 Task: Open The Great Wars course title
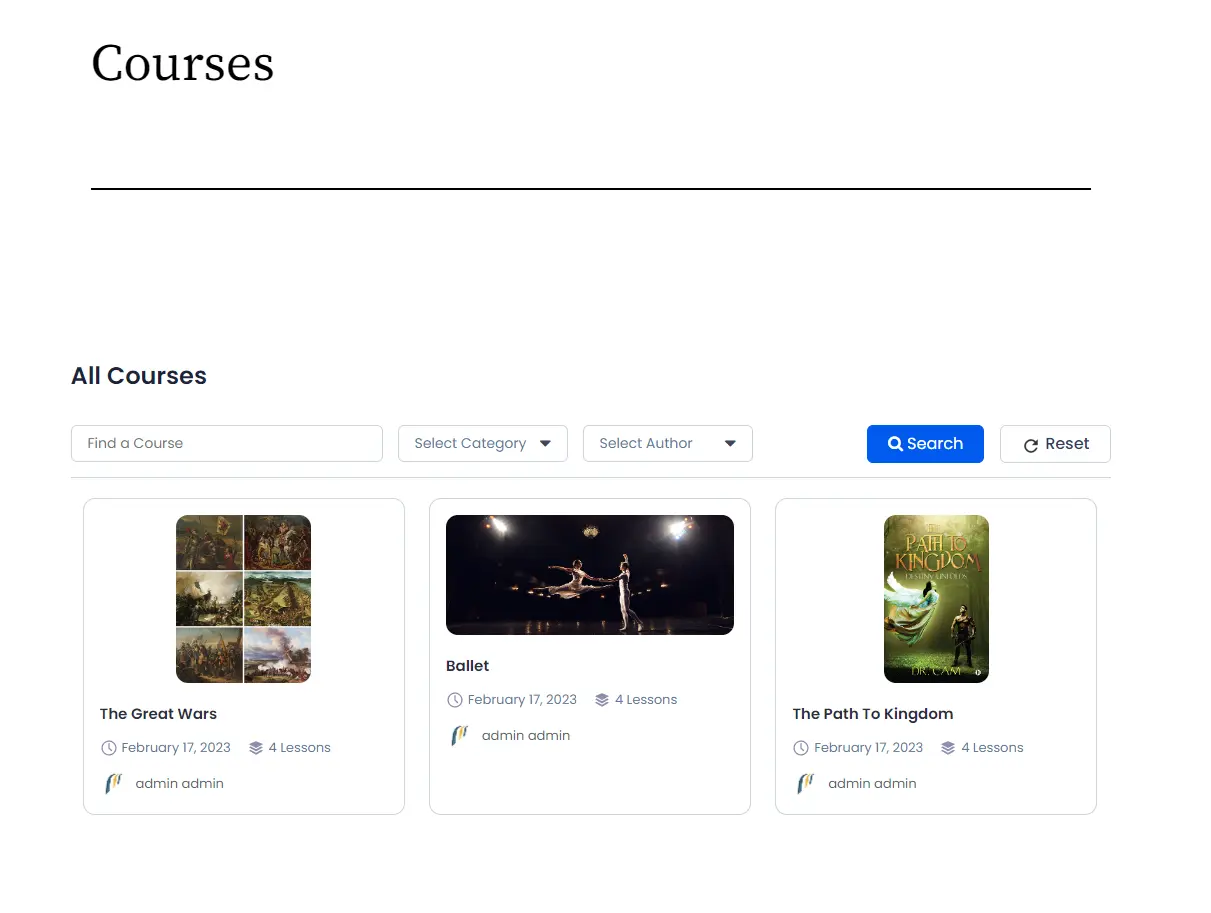pos(158,714)
